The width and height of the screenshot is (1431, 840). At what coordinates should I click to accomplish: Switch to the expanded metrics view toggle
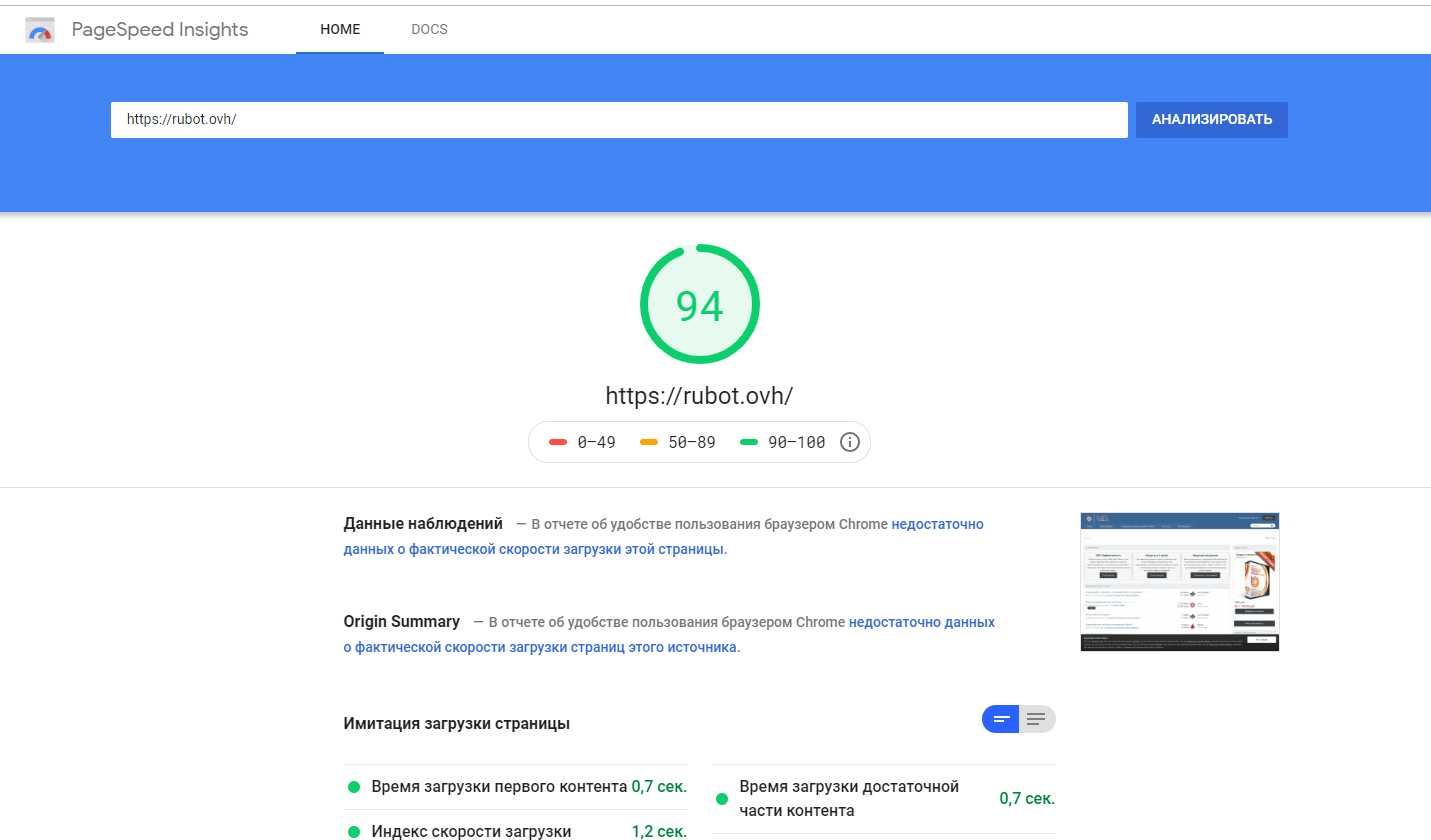click(x=1037, y=719)
